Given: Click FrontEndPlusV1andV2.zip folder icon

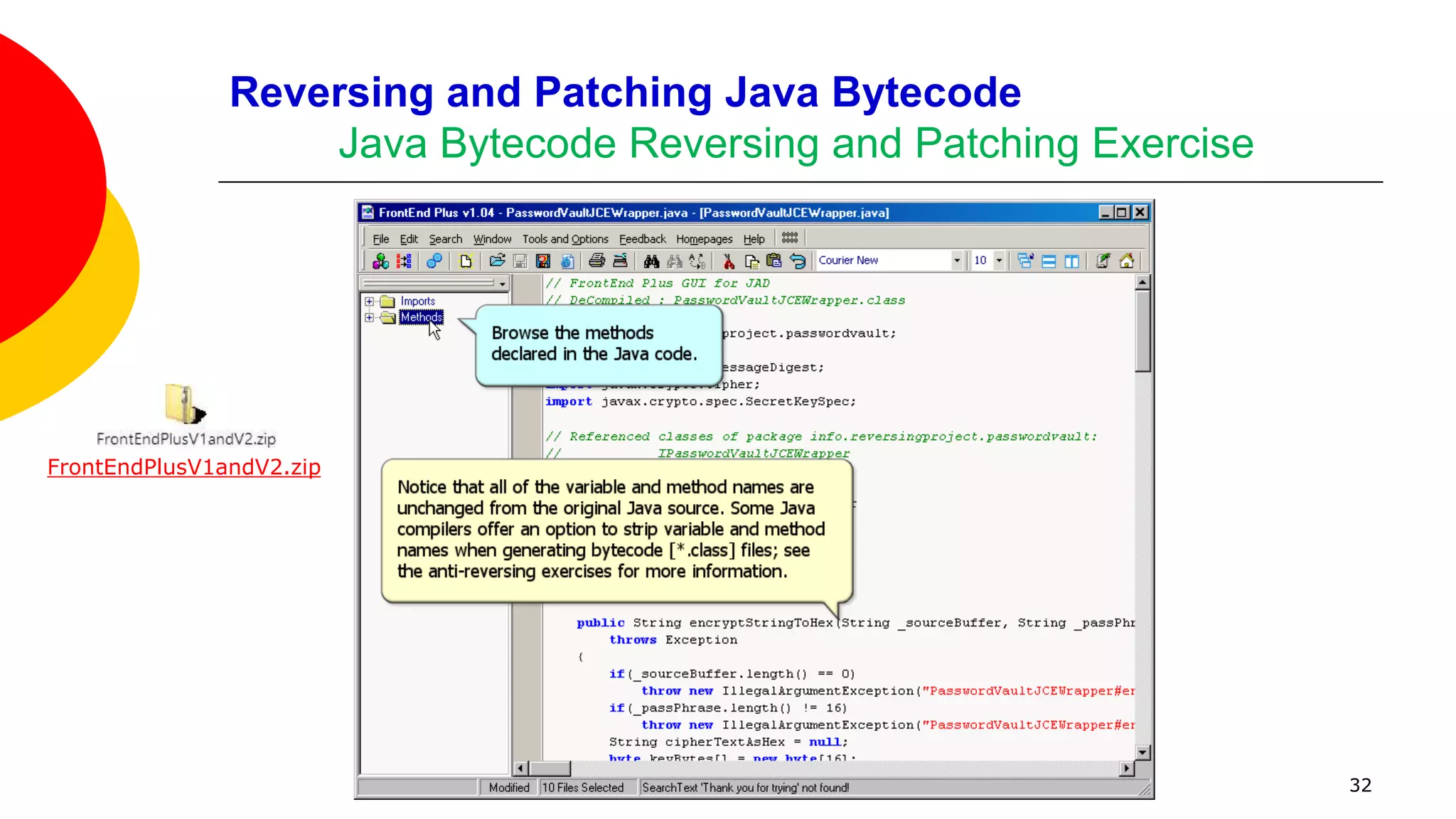Looking at the screenshot, I should coord(185,404).
